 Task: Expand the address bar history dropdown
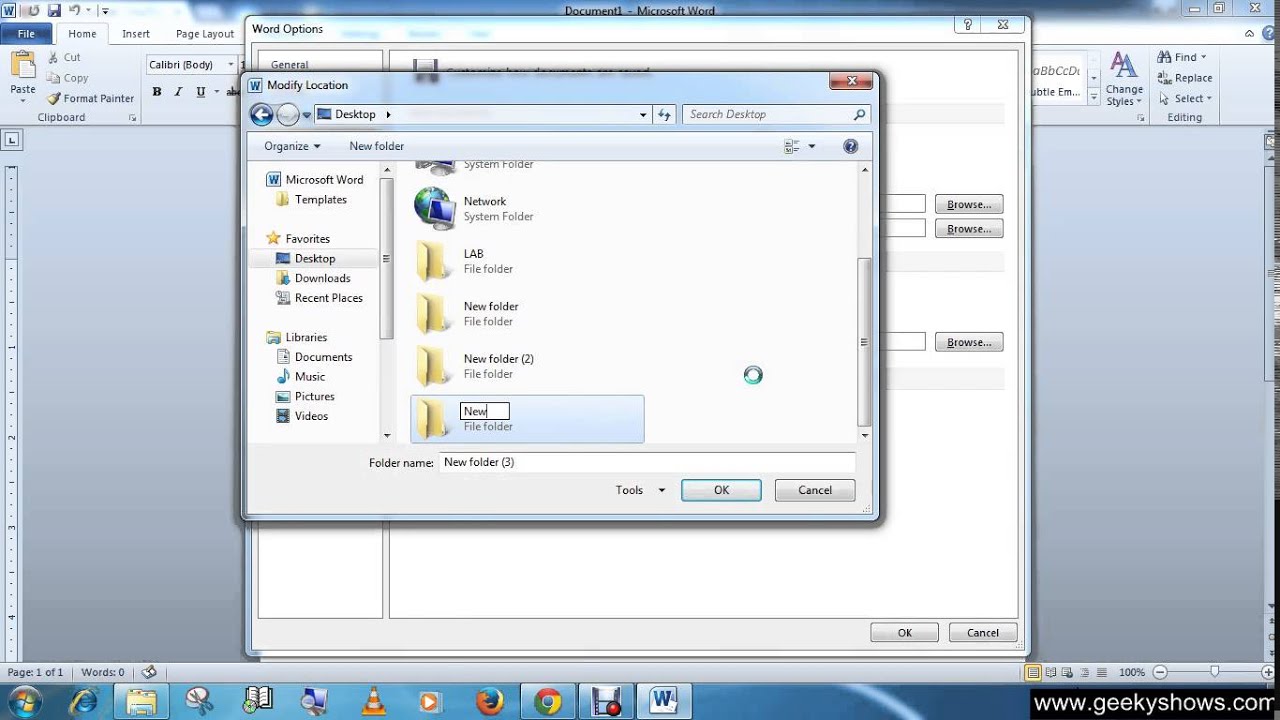[643, 115]
